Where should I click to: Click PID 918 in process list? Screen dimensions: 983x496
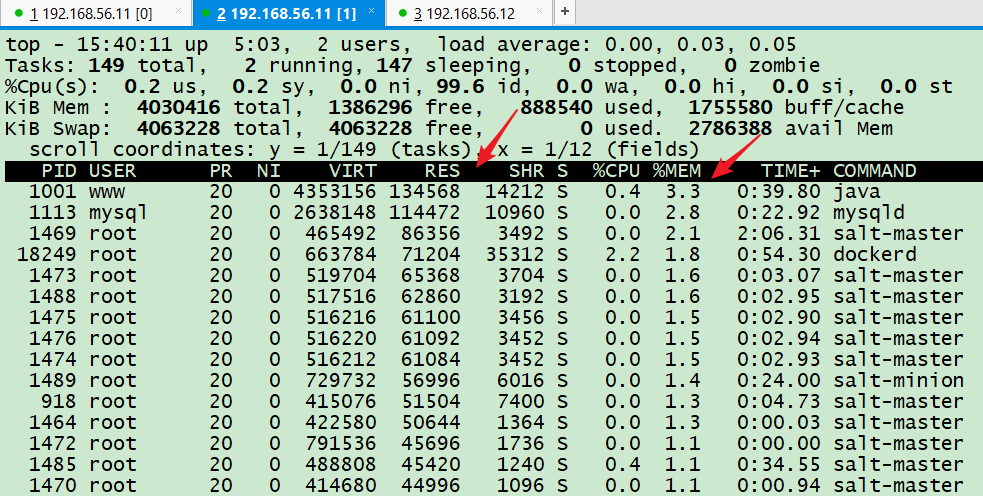click(x=59, y=401)
